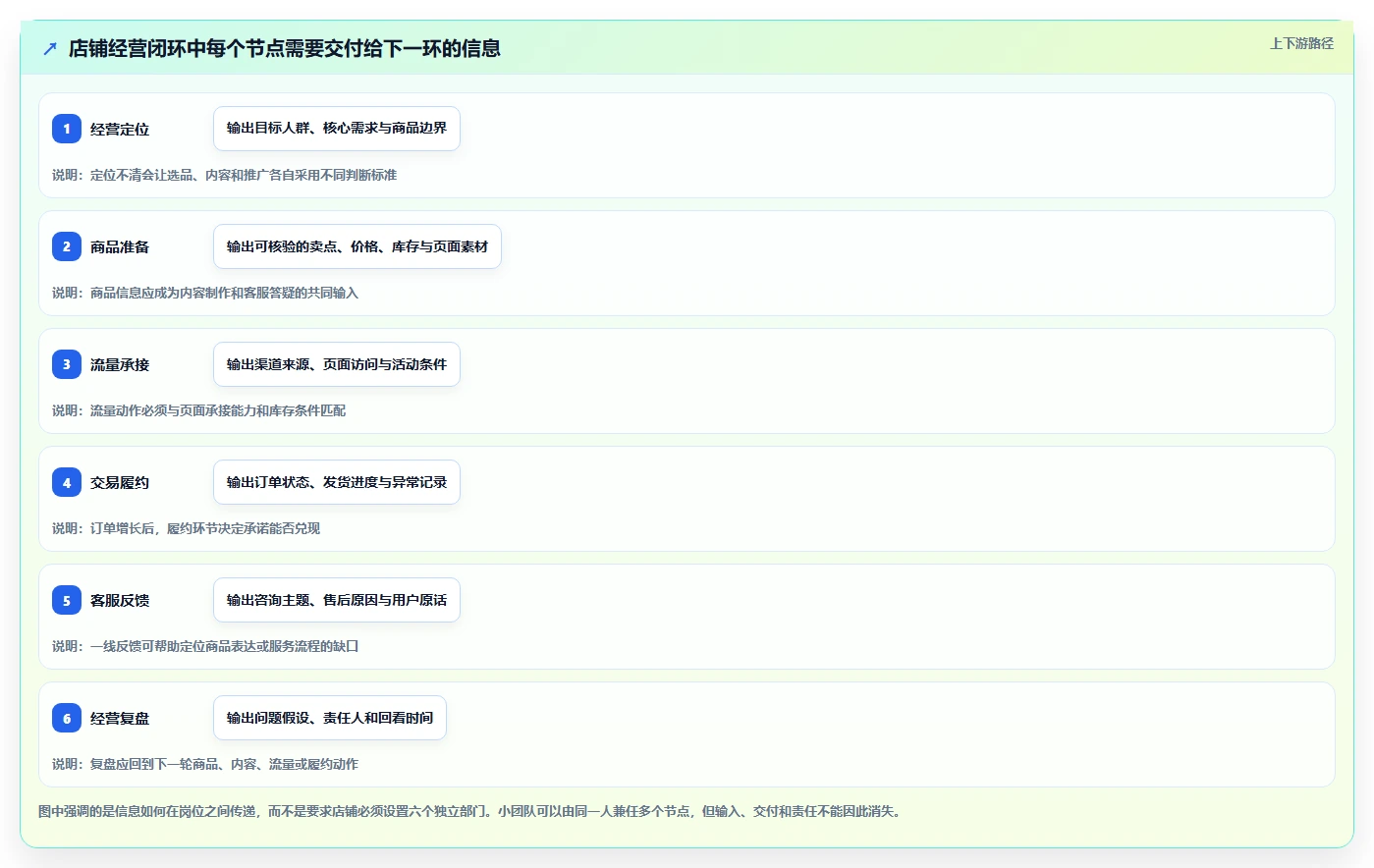This screenshot has width=1374, height=868.
Task: Click the number 4 badge for 交易履约
Action: [x=67, y=482]
